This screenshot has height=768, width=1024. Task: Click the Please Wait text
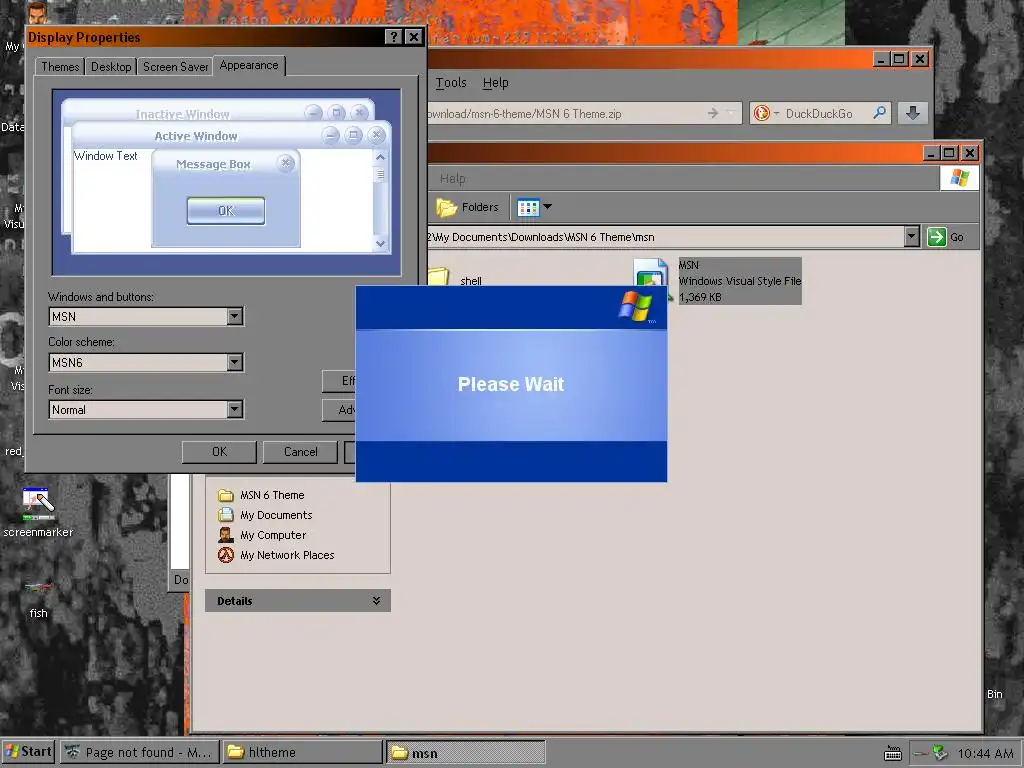(511, 384)
